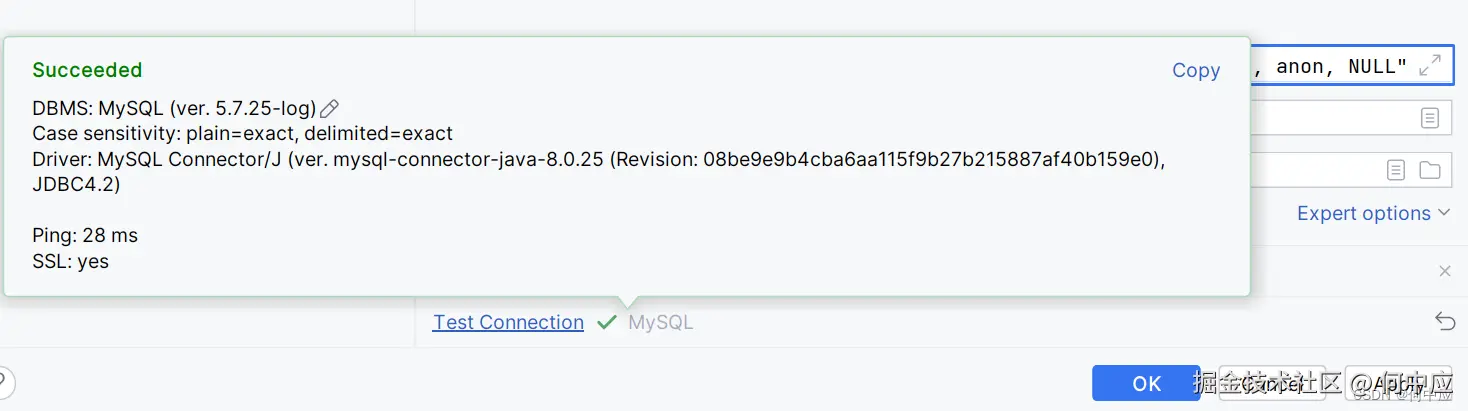Click document icon in the second field
Screen dimensions: 1468x411
point(1430,118)
